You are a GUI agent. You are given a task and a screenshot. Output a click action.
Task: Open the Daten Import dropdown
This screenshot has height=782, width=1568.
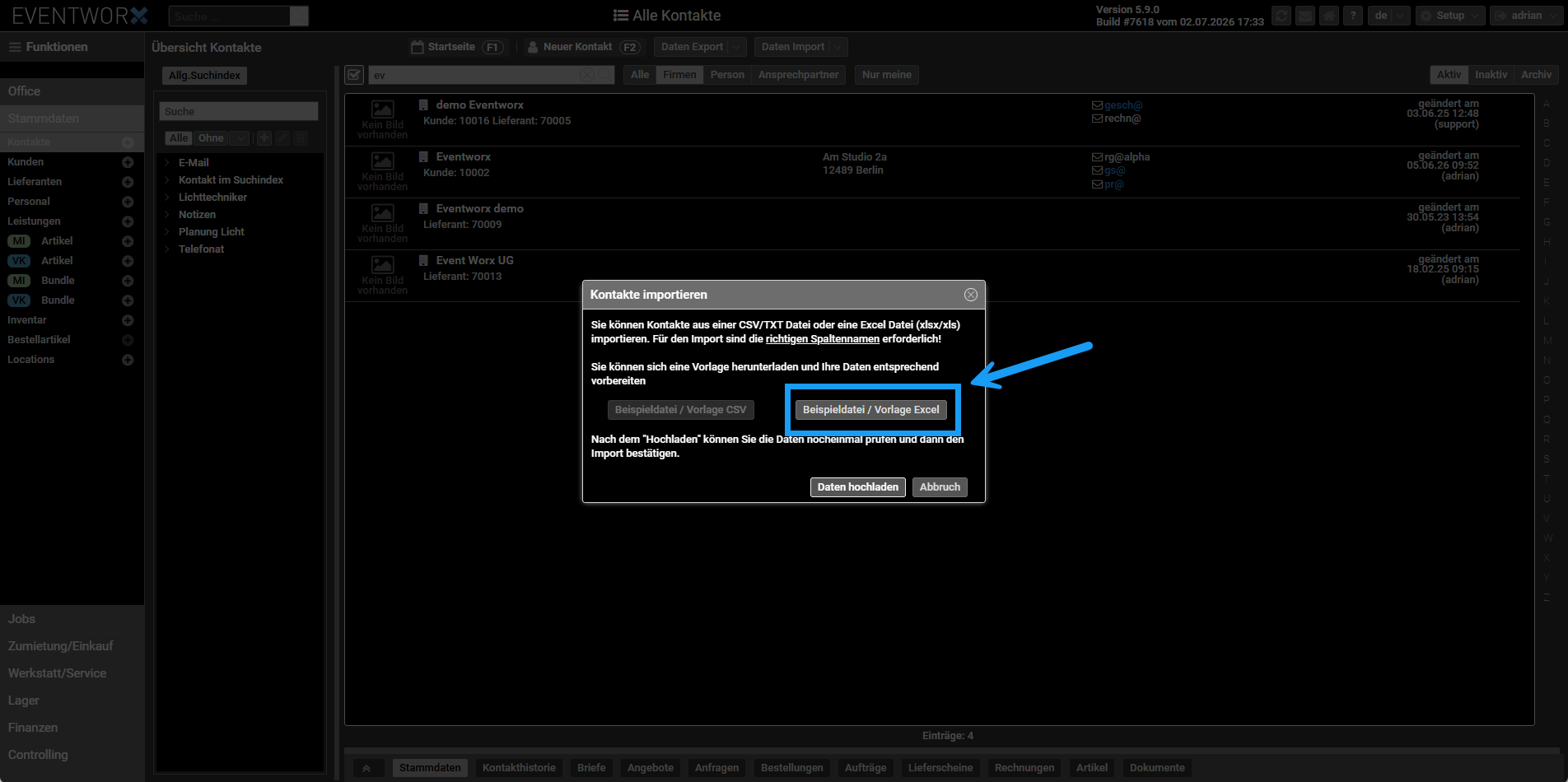[x=801, y=47]
